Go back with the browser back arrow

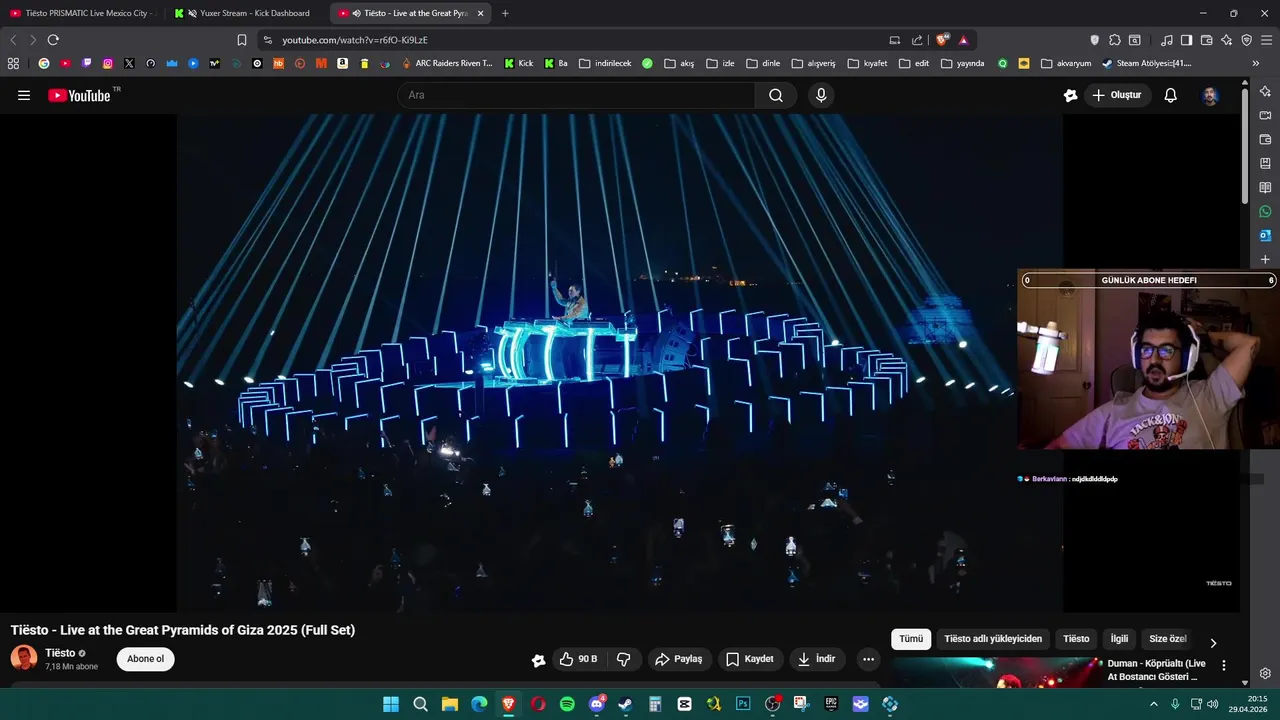pyautogui.click(x=13, y=40)
